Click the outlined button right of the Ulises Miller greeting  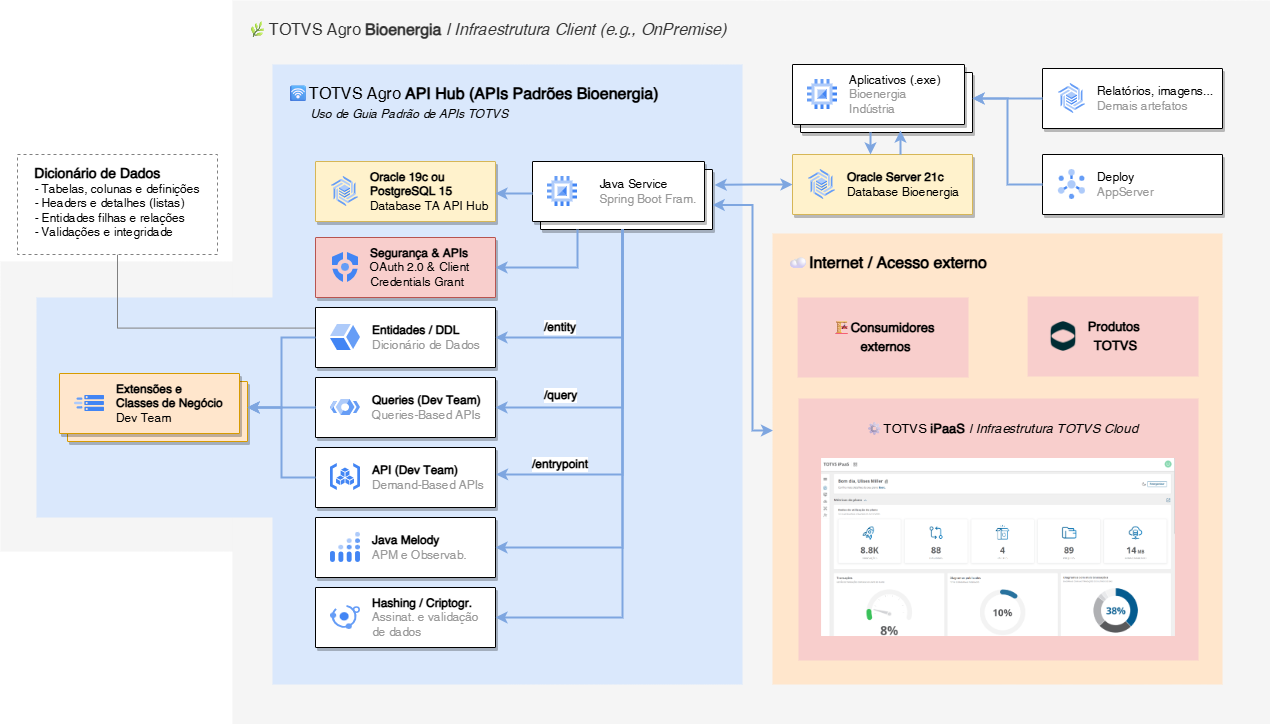(x=1157, y=484)
